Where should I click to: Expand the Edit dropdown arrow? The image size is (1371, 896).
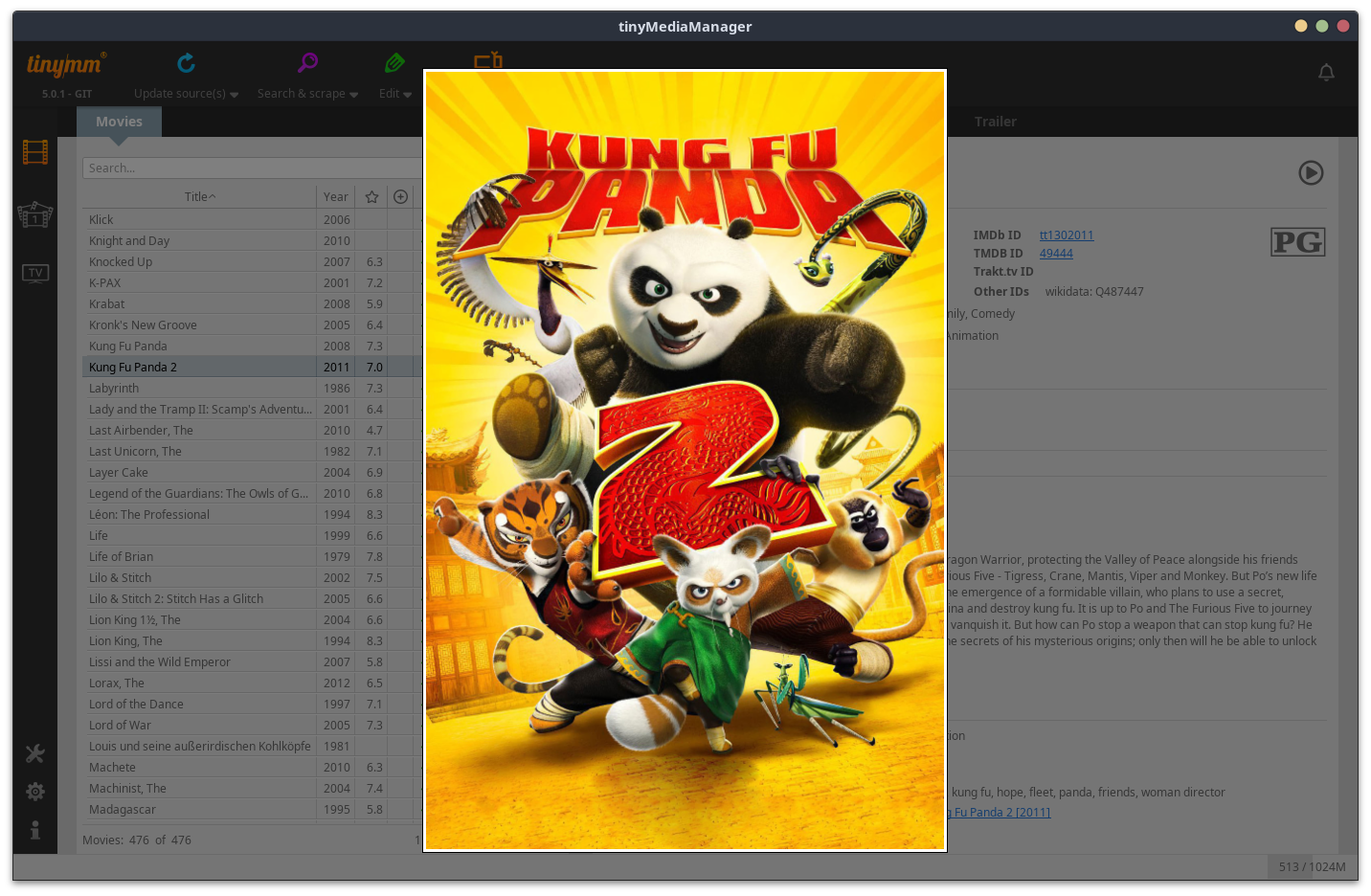408,95
